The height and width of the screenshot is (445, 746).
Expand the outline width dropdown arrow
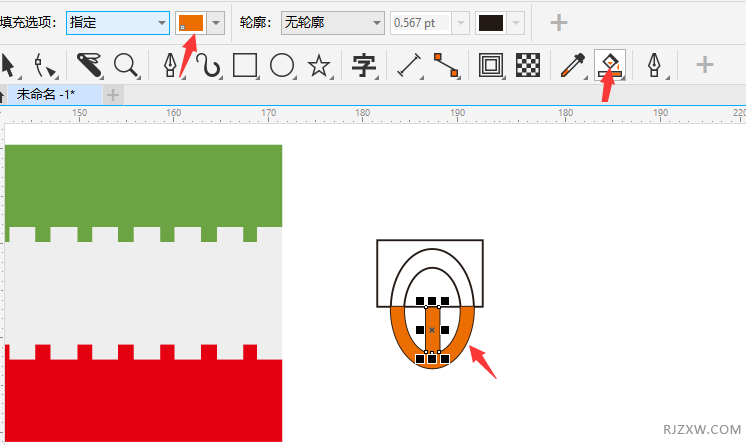[461, 23]
